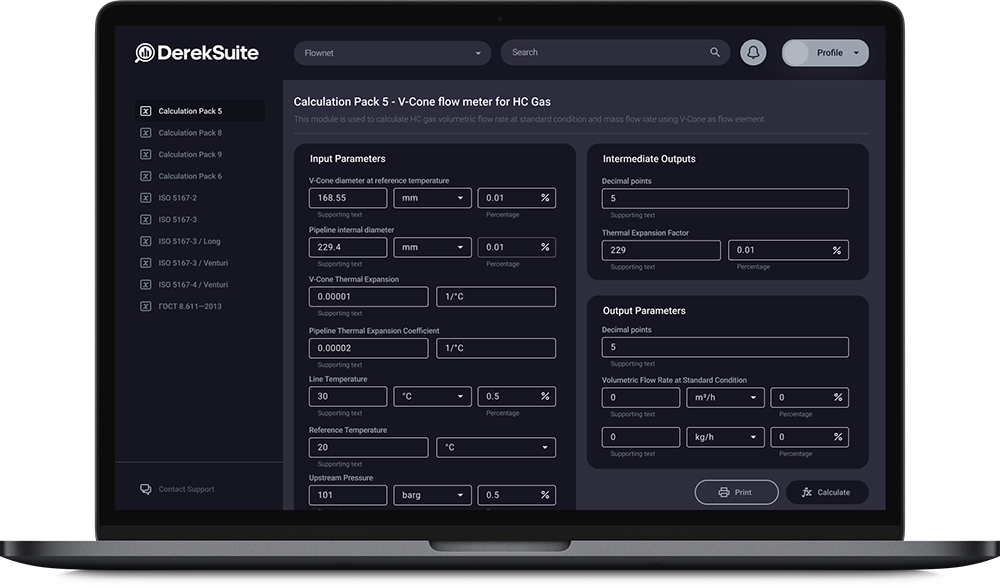Click the icon beside Calculation Pack 8
The height and width of the screenshot is (588, 1000).
pos(146,133)
